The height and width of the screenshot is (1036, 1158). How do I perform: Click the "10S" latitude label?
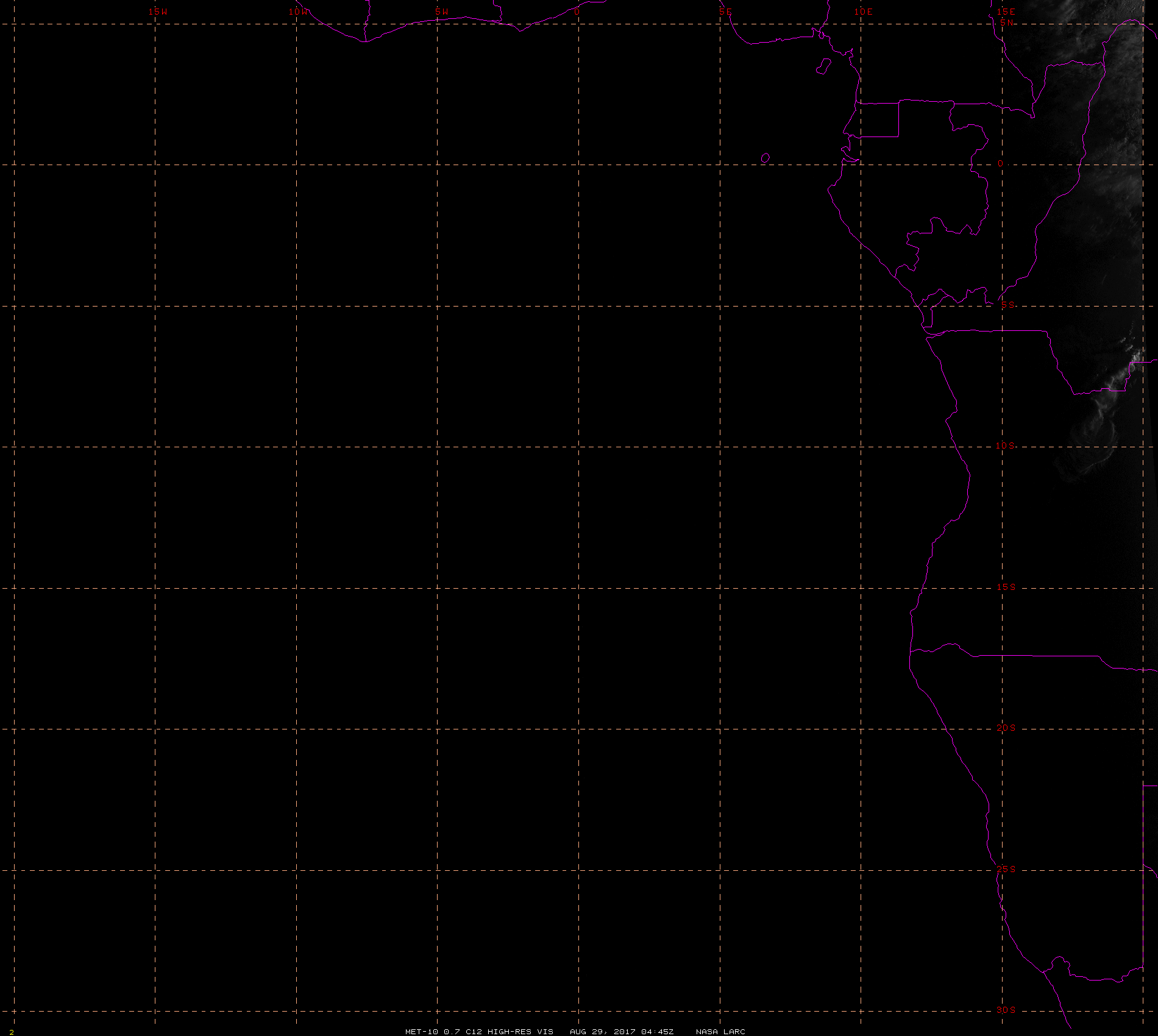[1006, 445]
